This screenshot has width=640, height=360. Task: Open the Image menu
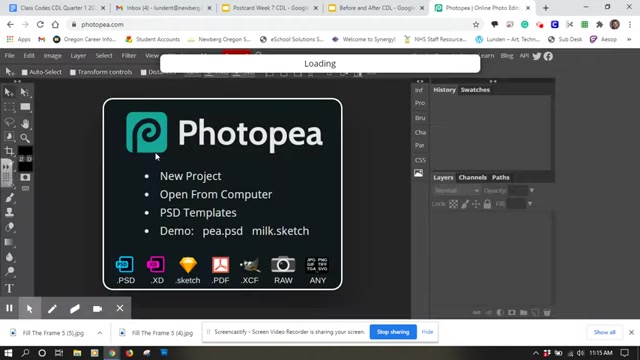click(x=53, y=56)
